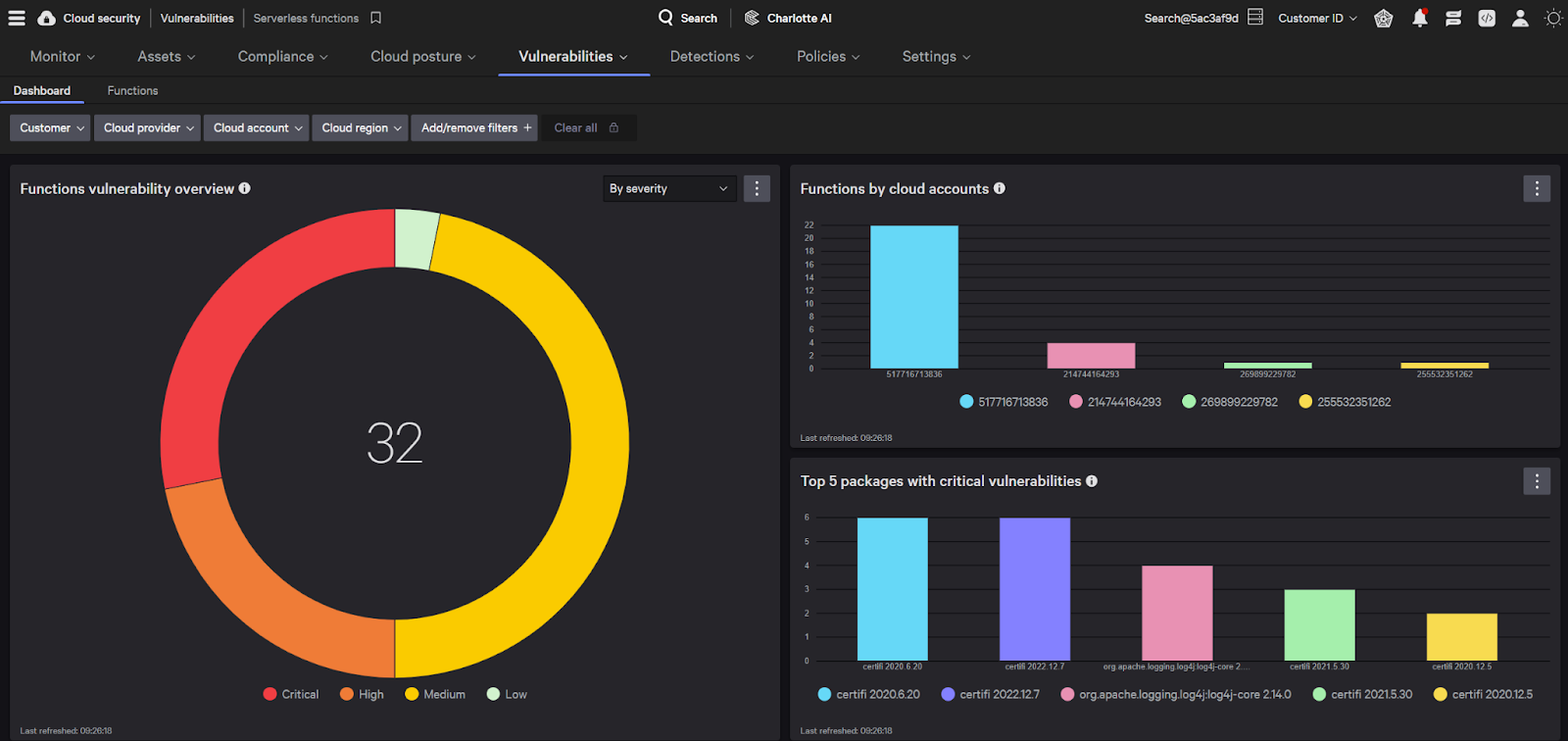Bookmark the Serverless functions page
The width and height of the screenshot is (1568, 741).
[x=376, y=18]
